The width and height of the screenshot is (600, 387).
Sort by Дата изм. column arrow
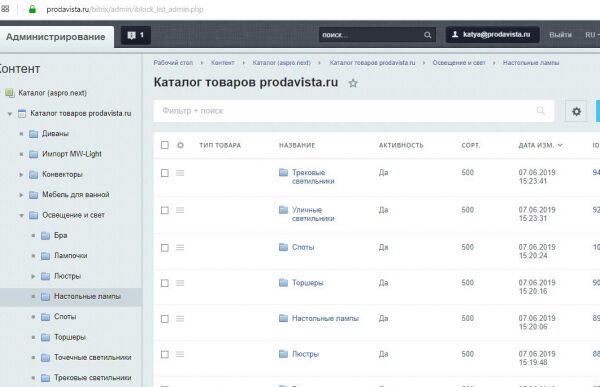[x=560, y=145]
